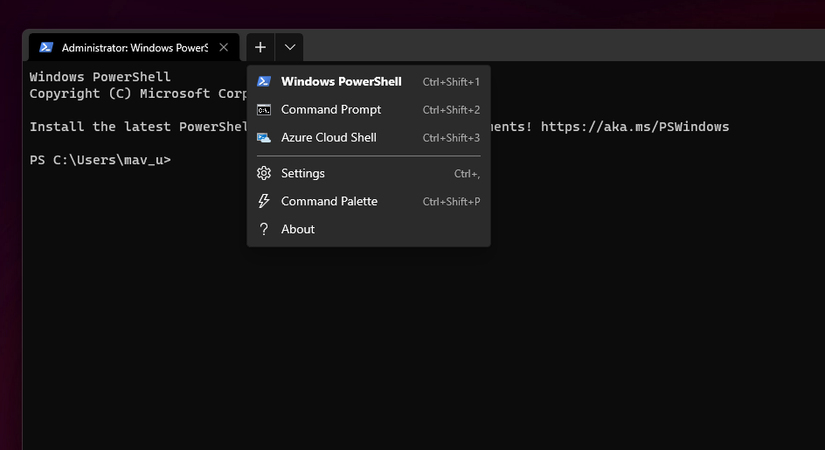Select the Windows PowerShell profile icon in menu

(x=264, y=82)
